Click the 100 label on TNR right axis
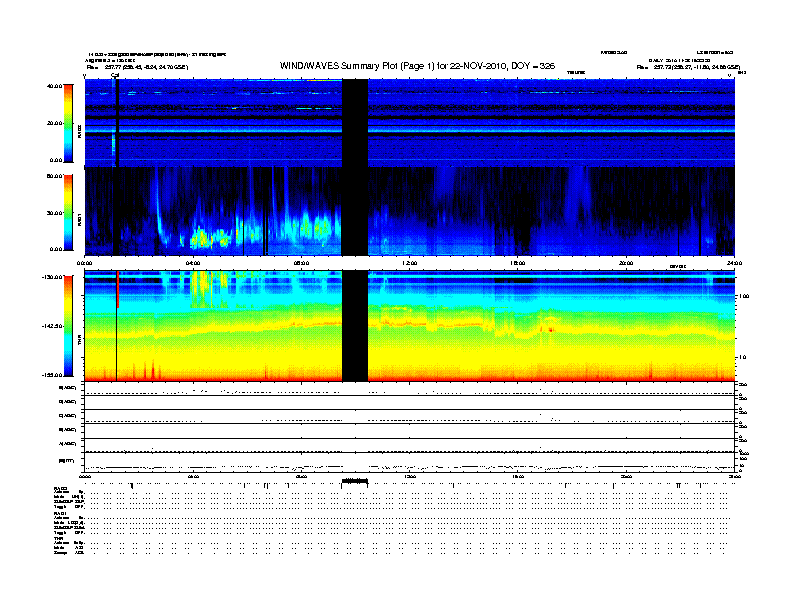 click(x=743, y=296)
